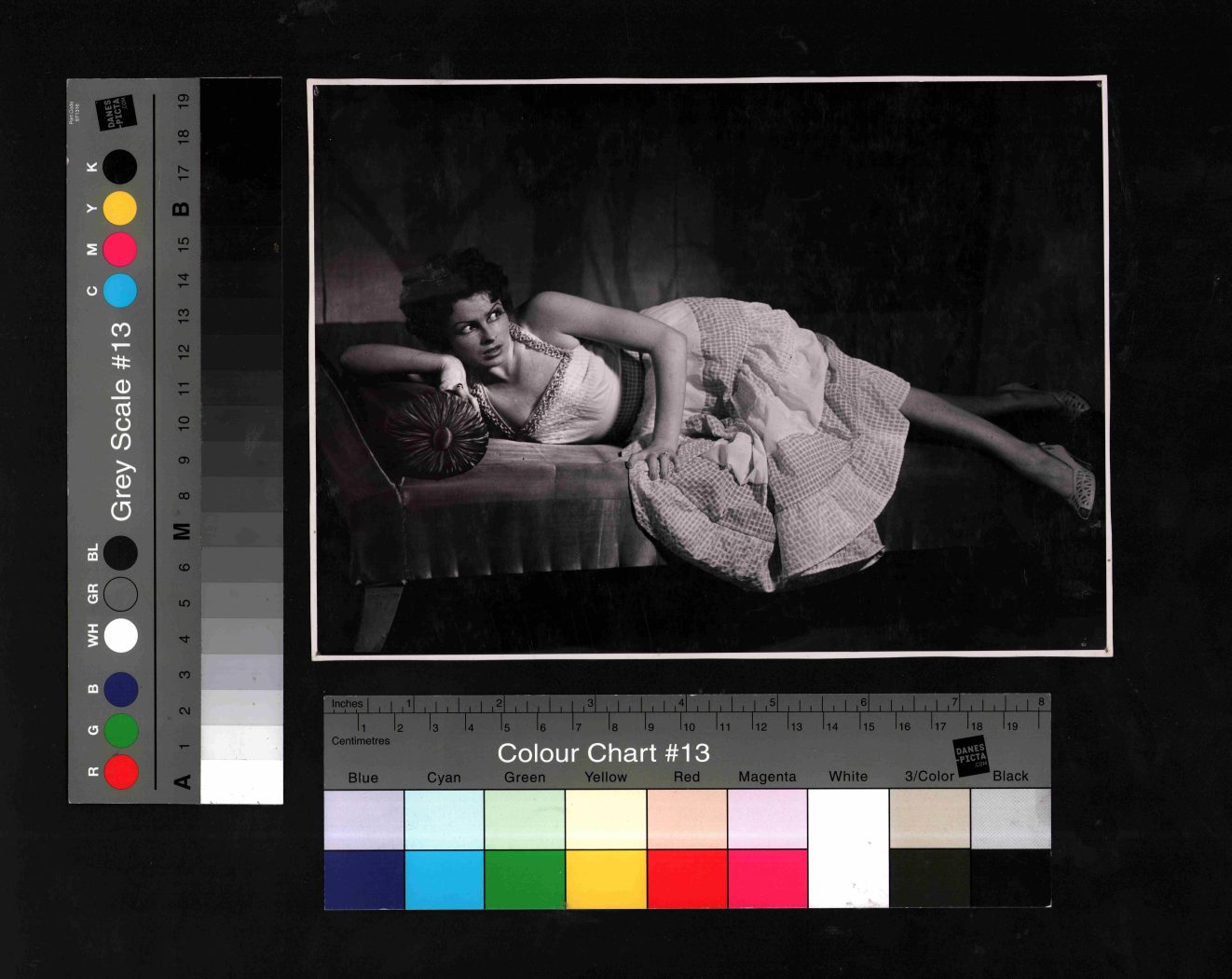Screen dimensions: 1232x979
Task: Click the outlined grey circle labeled GR
Action: tap(121, 594)
